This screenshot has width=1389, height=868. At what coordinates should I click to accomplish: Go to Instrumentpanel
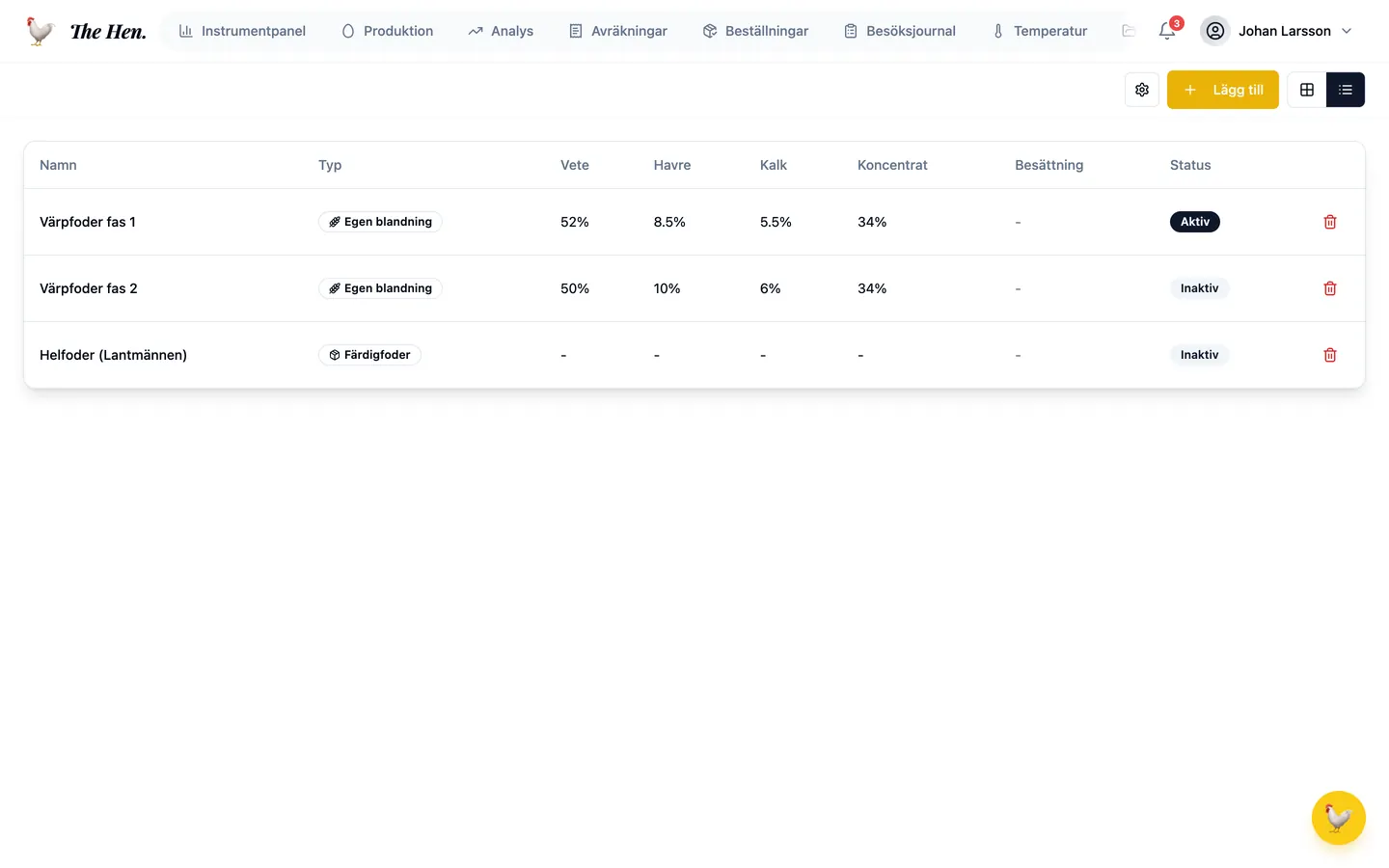242,31
